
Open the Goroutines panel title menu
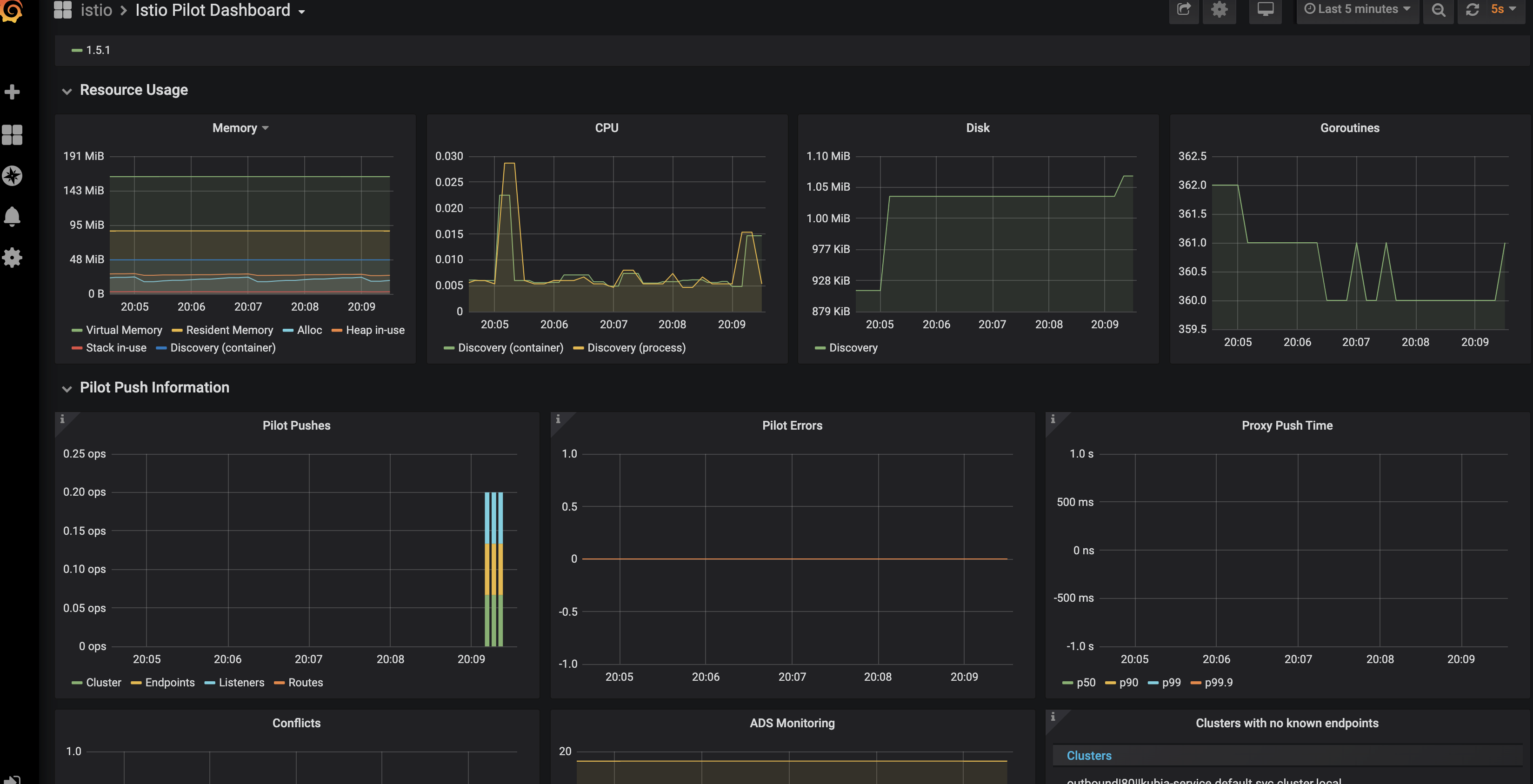1348,127
